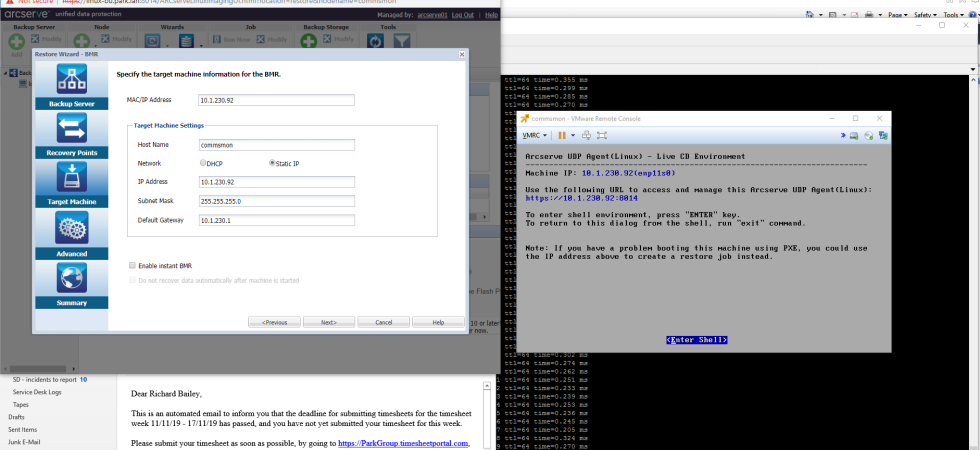Click the arcserve01 managed-by link
This screenshot has height=450, width=980.
pos(431,14)
